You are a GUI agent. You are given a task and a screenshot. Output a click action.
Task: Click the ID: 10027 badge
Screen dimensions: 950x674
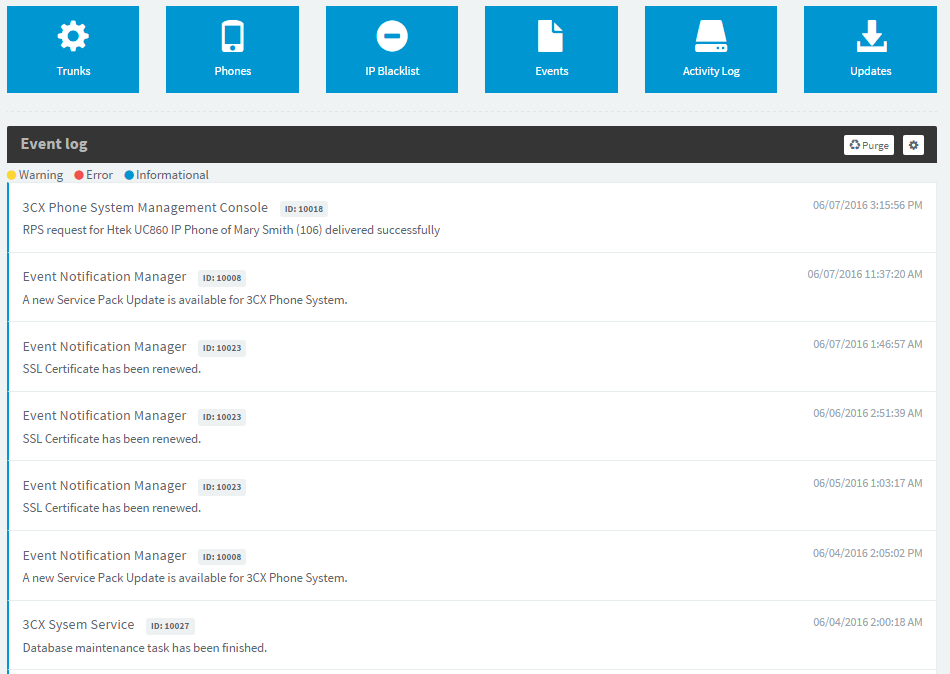pyautogui.click(x=170, y=626)
